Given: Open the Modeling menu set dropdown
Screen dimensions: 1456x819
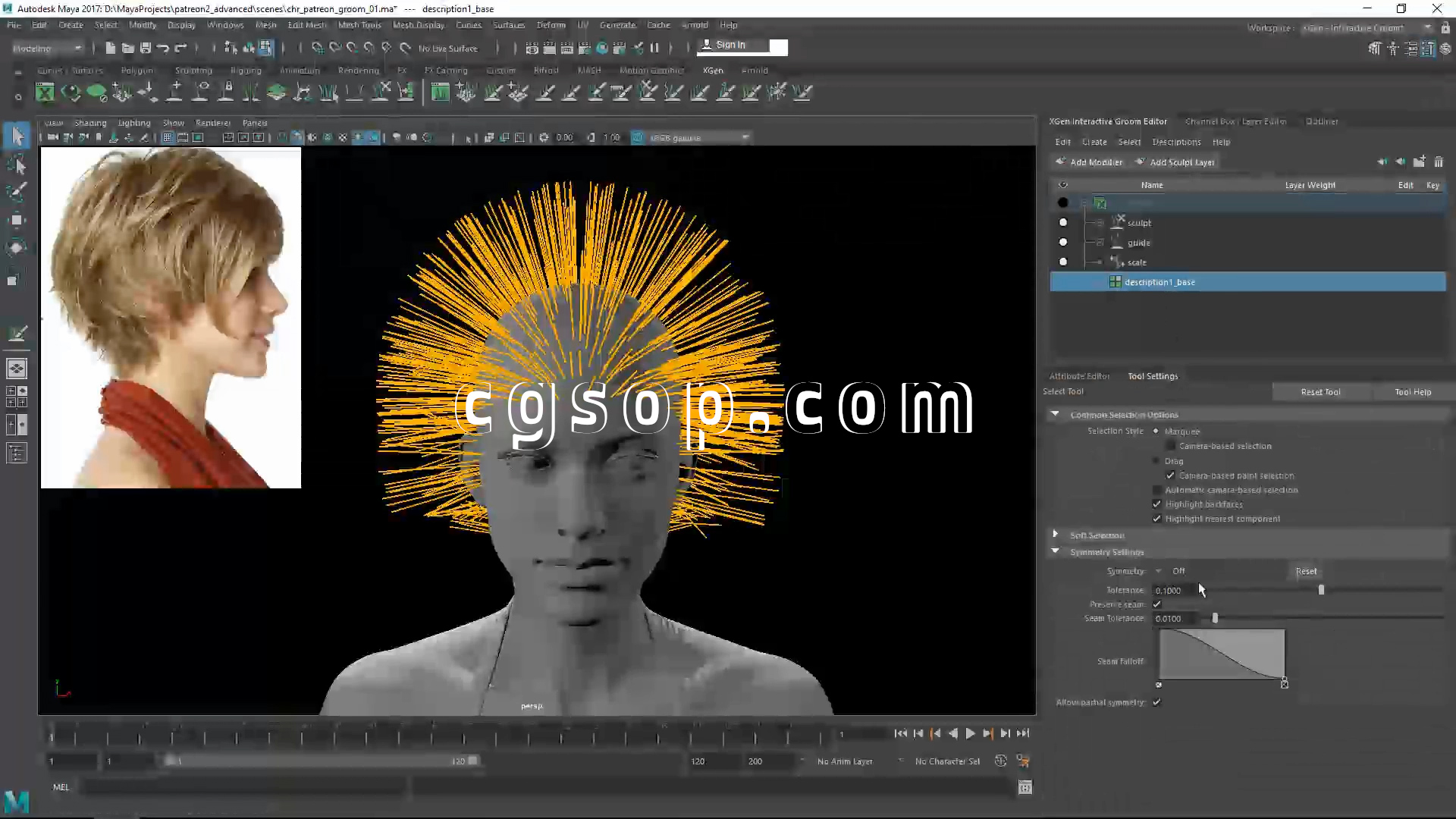Looking at the screenshot, I should (47, 48).
